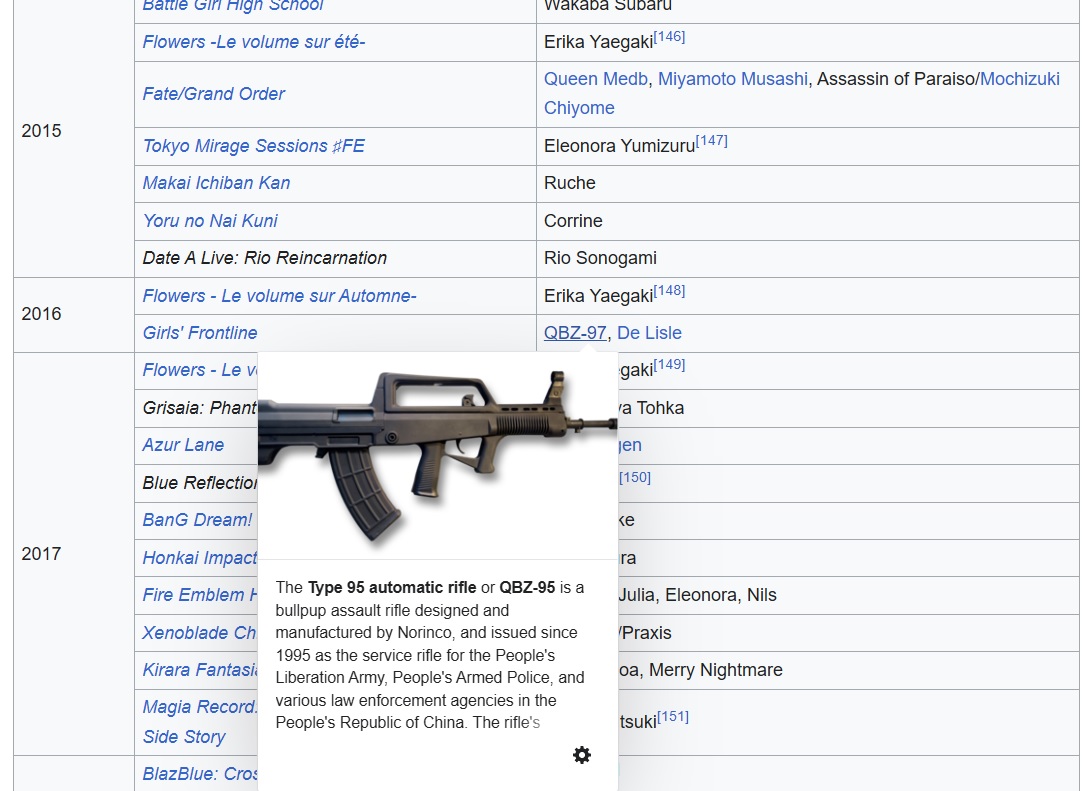Open the Girls' Frontline game link
The width and height of the screenshot is (1089, 791).
(x=200, y=333)
